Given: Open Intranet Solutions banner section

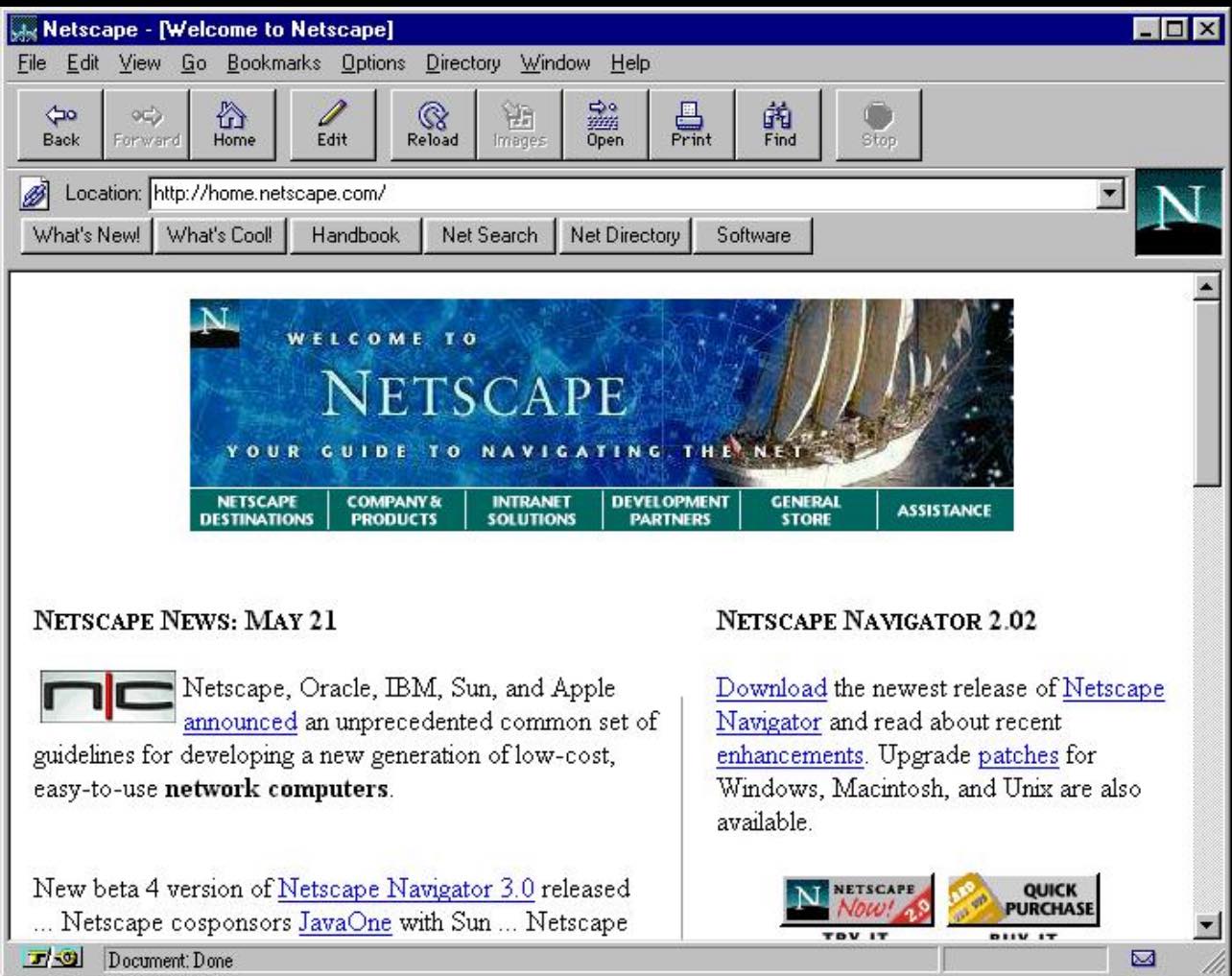Looking at the screenshot, I should (532, 511).
